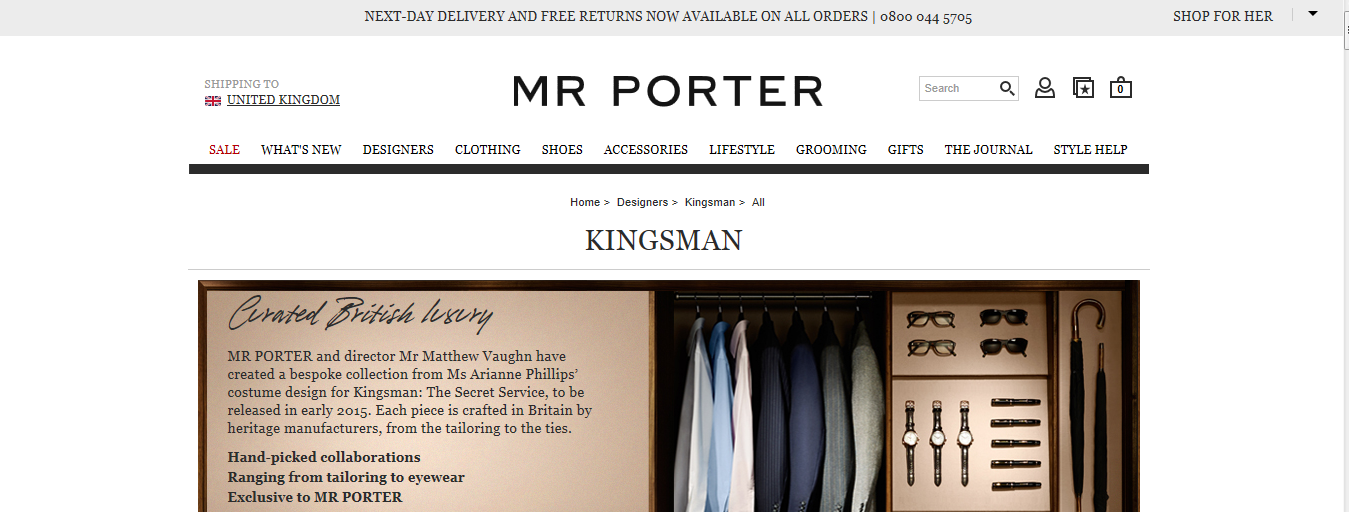Open The Journal section
Image resolution: width=1349 pixels, height=512 pixels.
tap(988, 150)
